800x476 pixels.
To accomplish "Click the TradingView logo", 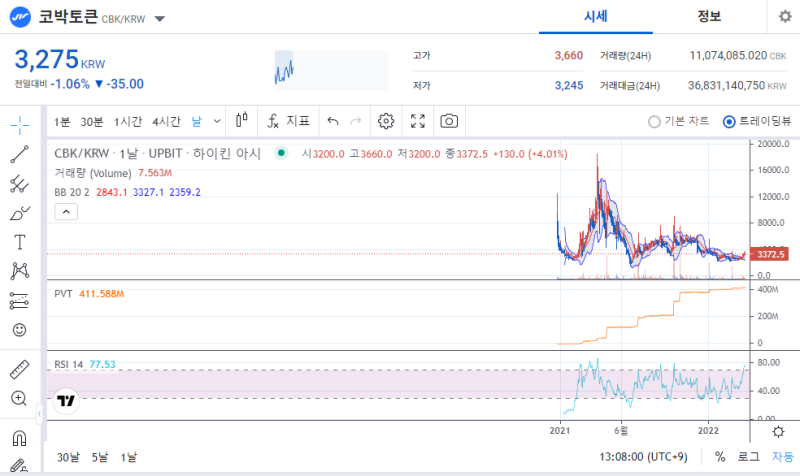I will click(66, 400).
